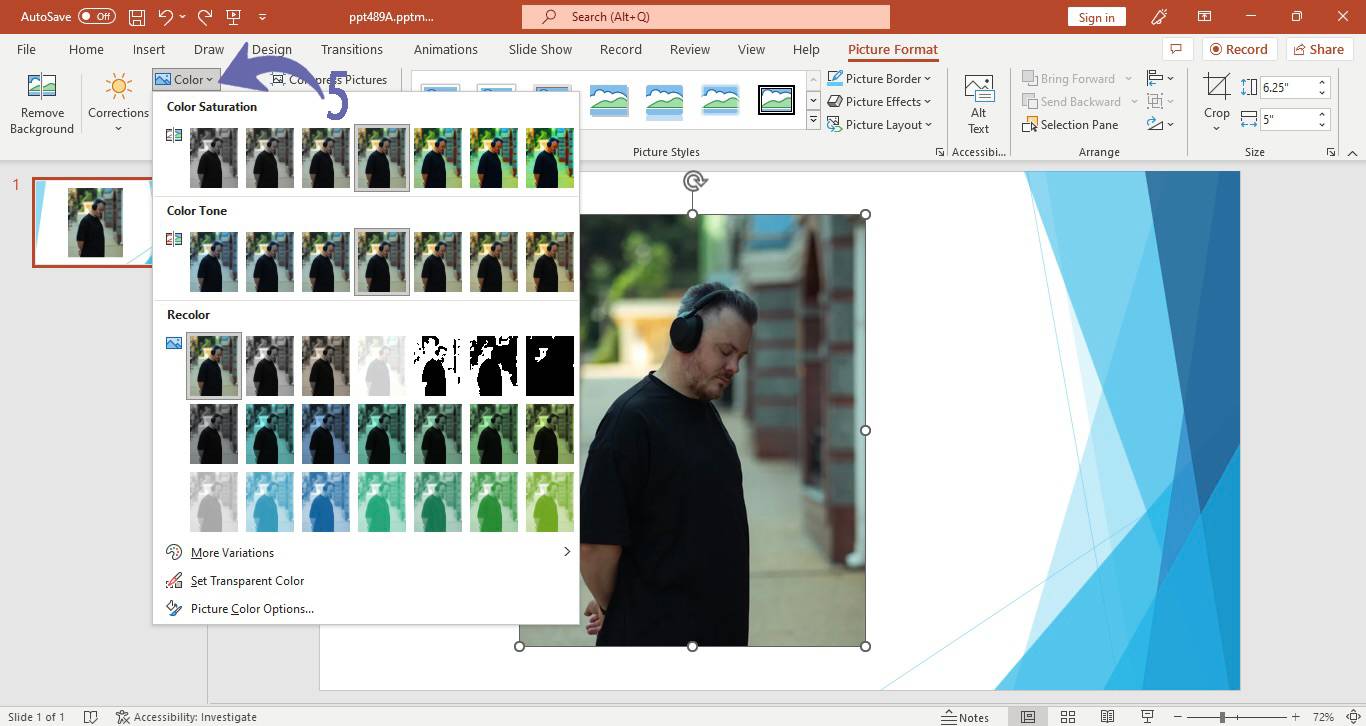Click the Save icon in title bar
Screen dimensions: 1366x726
(x=137, y=17)
